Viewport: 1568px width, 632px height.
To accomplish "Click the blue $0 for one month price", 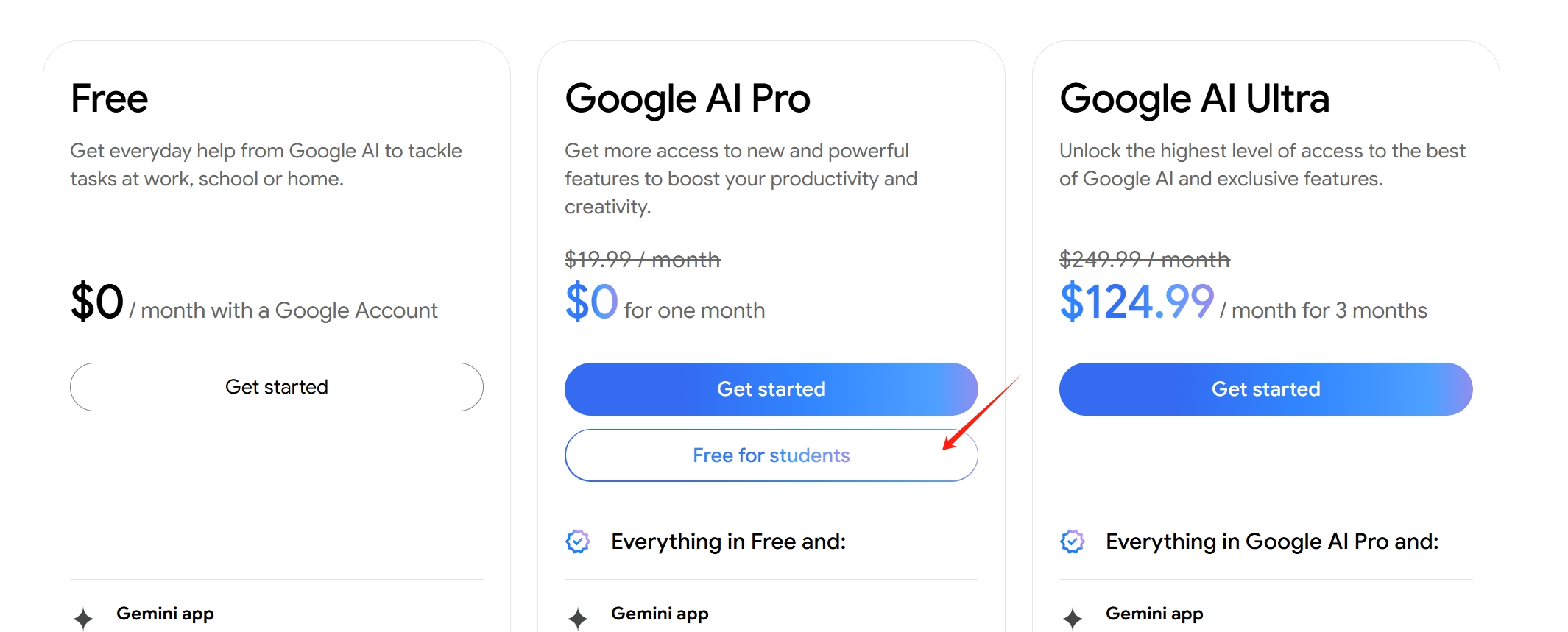I will point(591,302).
